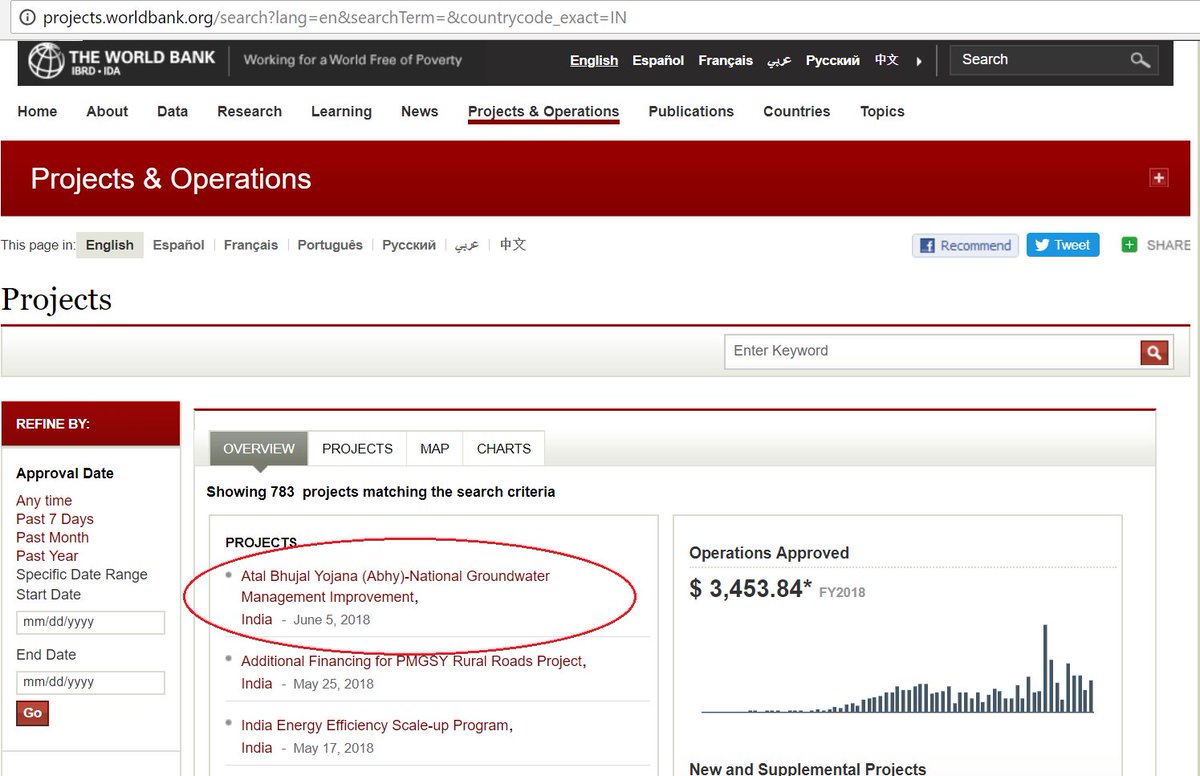Click the Start Date field
Image resolution: width=1200 pixels, height=776 pixels.
click(x=90, y=622)
